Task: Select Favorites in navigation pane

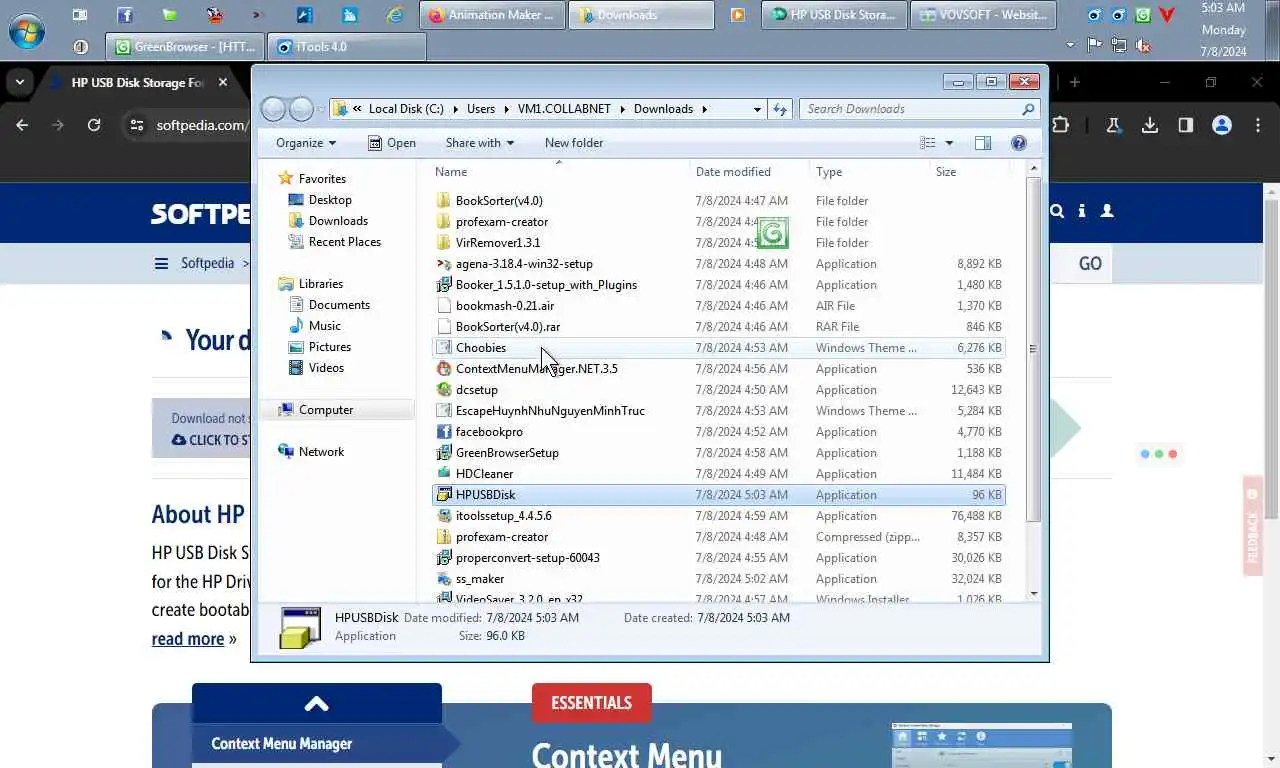Action: [322, 178]
